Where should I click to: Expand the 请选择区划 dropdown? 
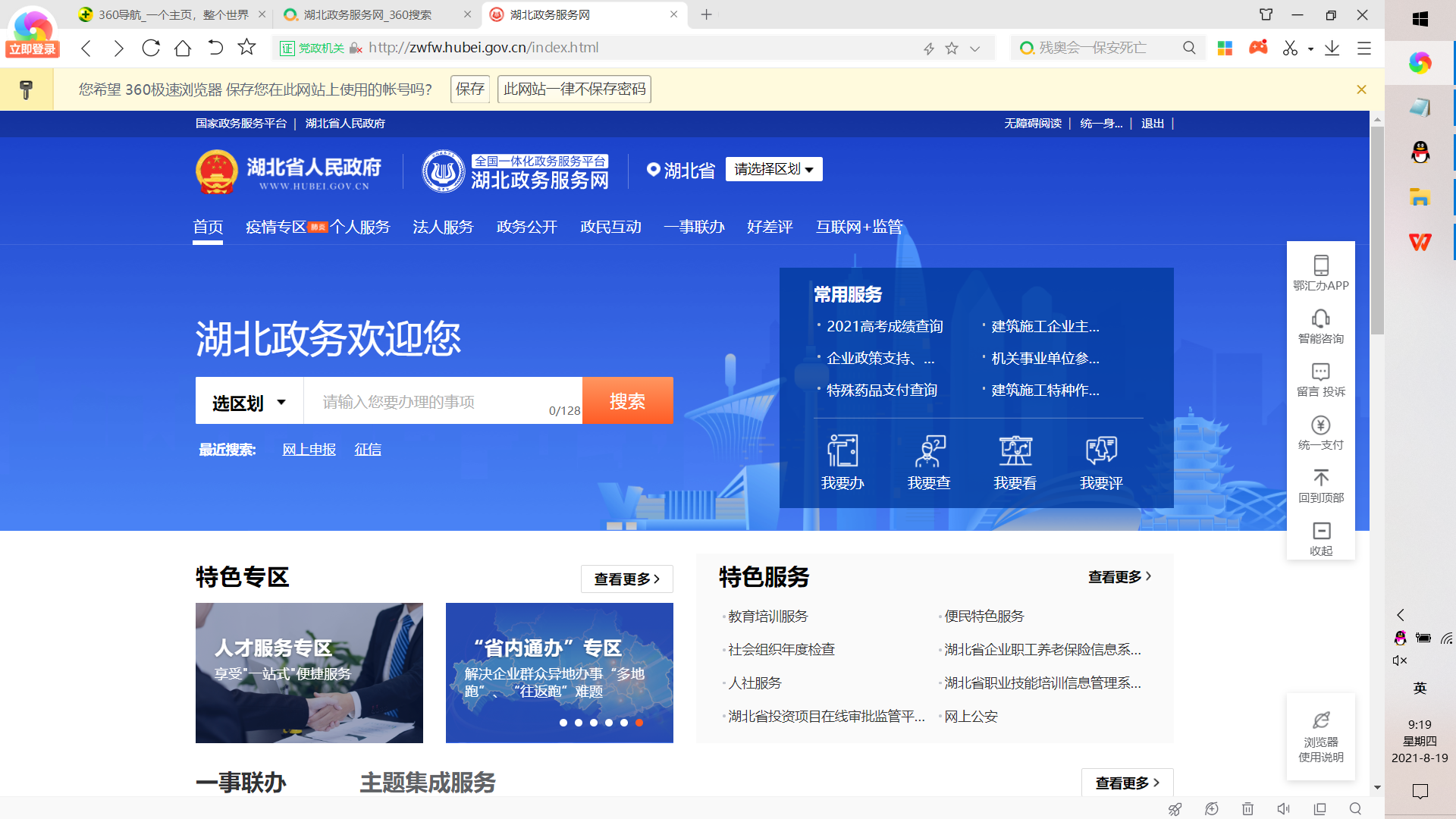(773, 169)
